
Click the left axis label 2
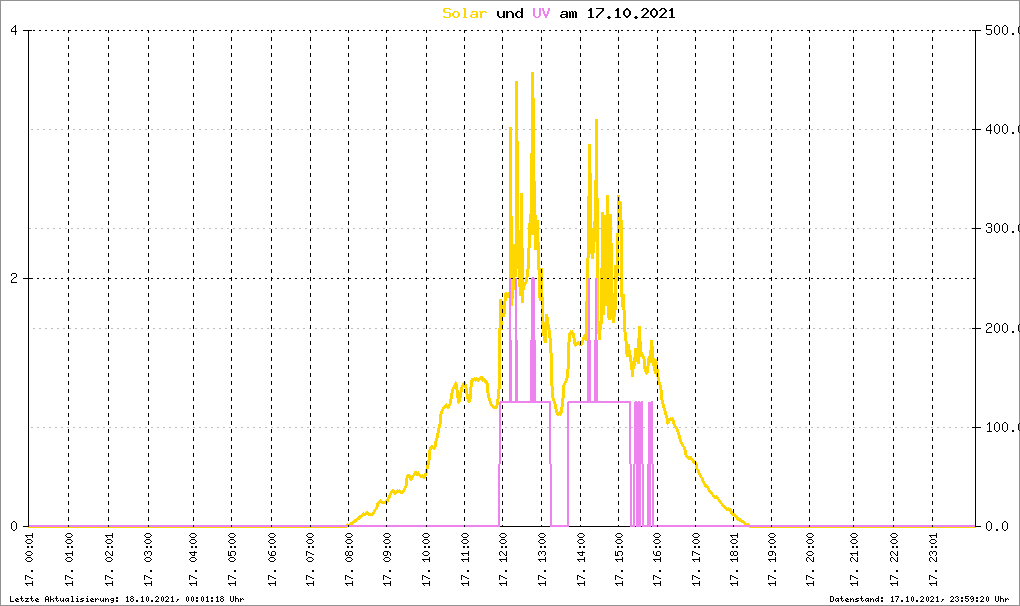point(14,278)
